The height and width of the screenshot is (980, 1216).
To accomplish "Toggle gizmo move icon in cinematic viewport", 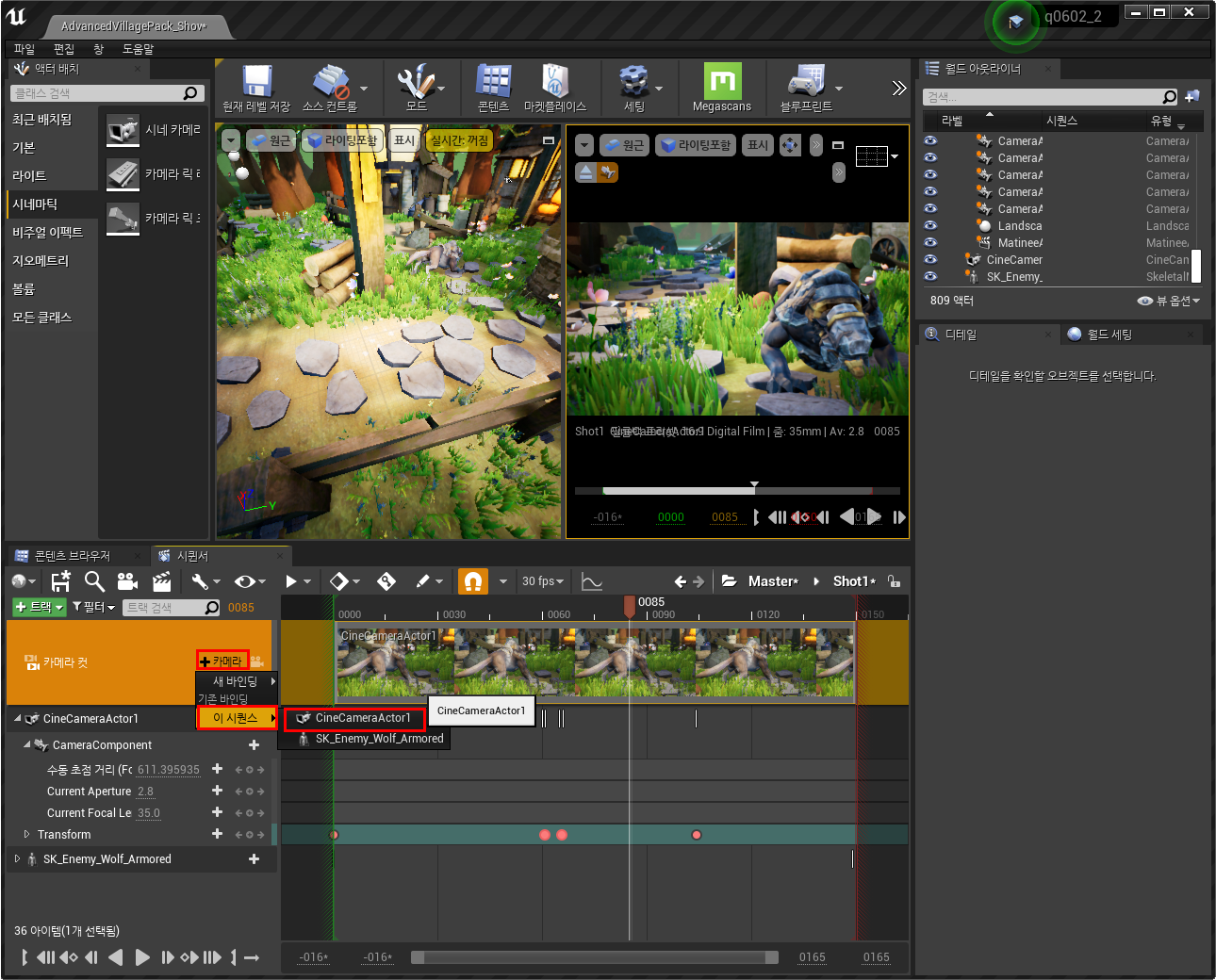I will point(790,144).
